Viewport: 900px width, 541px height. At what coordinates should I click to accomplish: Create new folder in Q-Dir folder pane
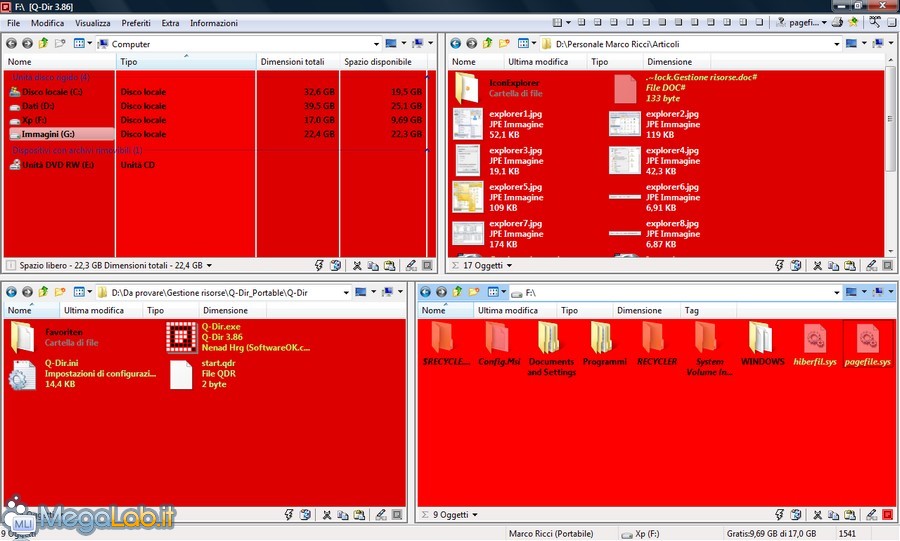point(60,292)
